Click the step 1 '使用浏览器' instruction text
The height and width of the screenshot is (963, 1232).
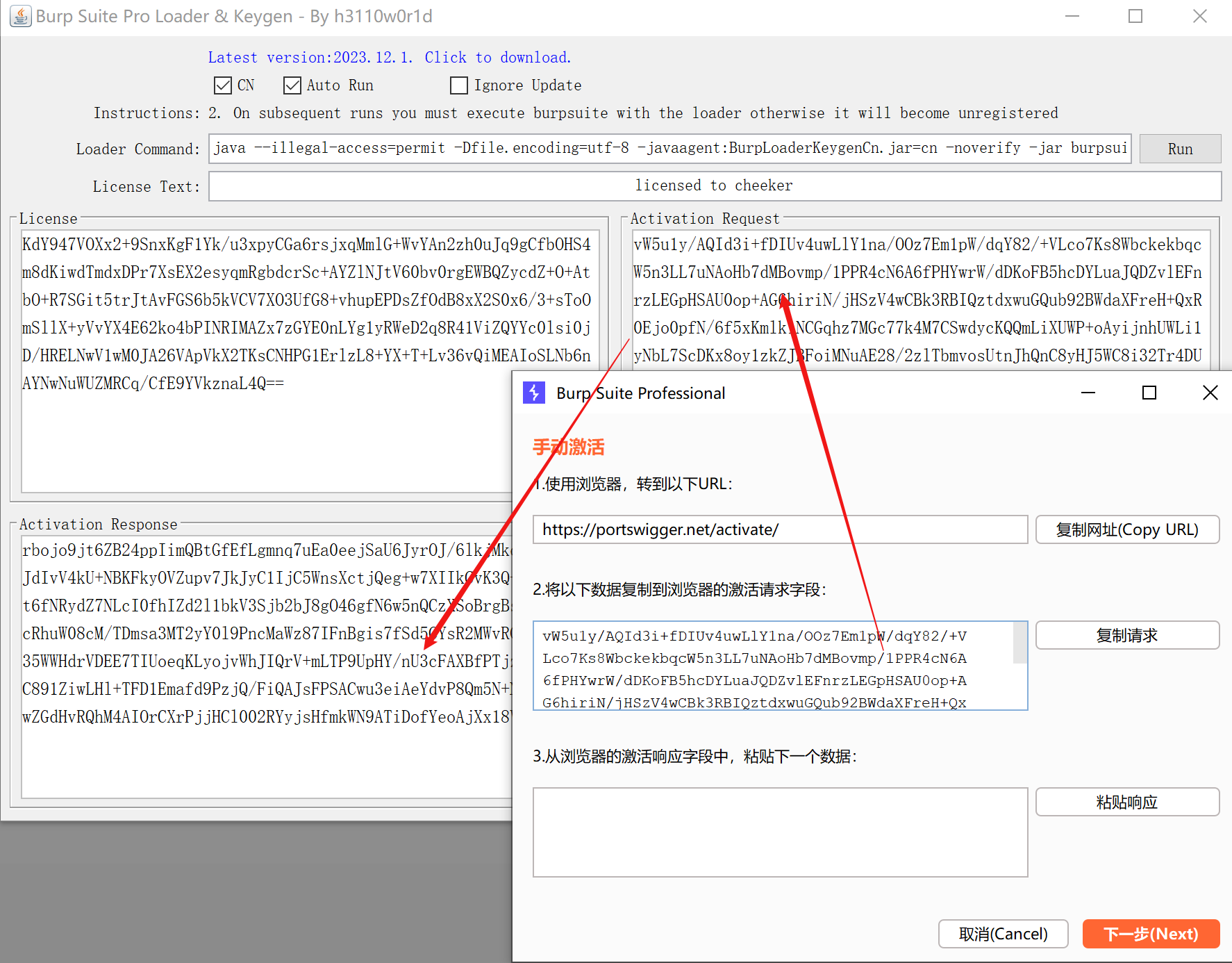pos(633,484)
